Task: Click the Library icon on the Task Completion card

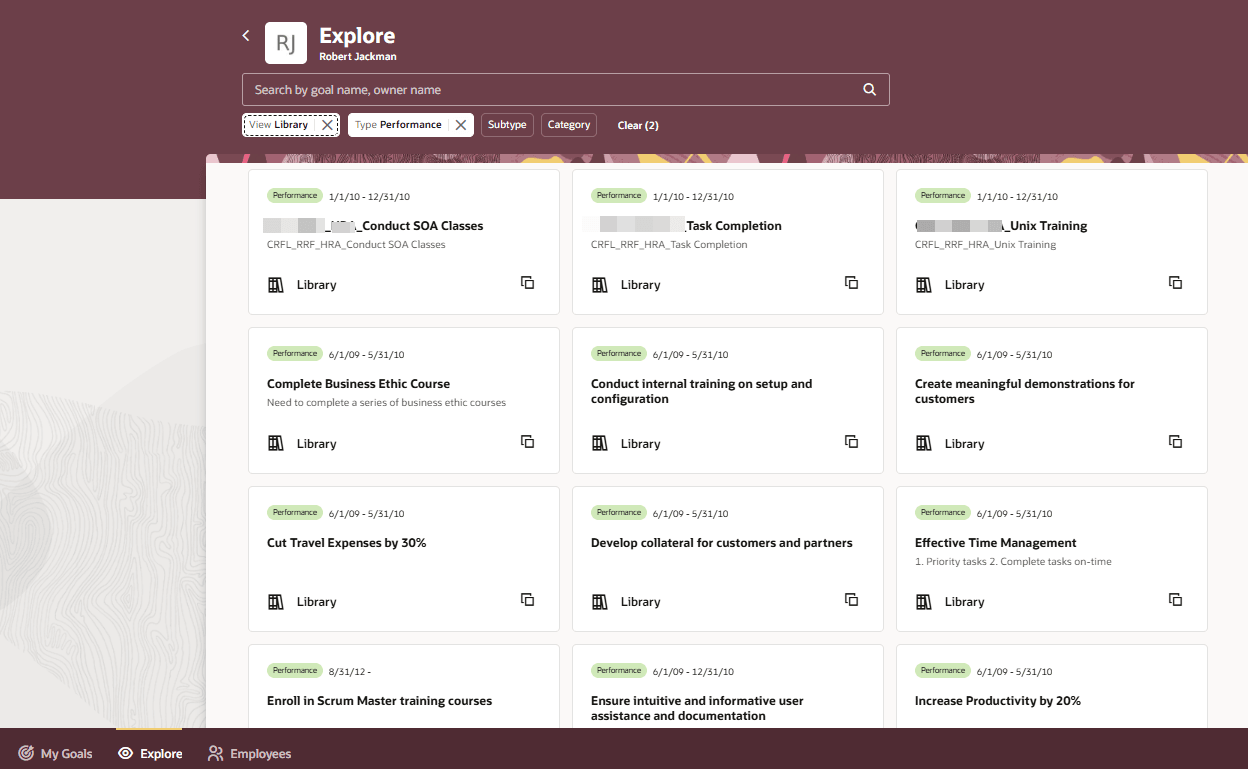Action: 598,283
